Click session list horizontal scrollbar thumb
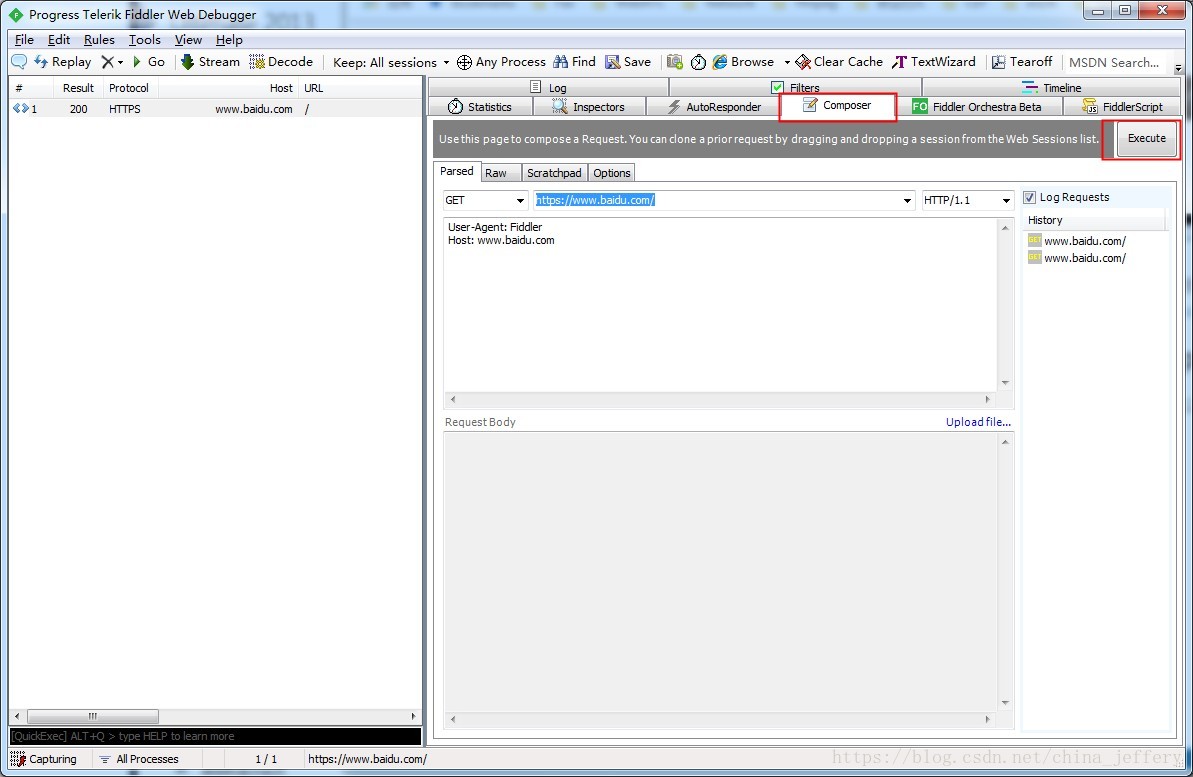Screen dimensions: 1193x777 (x=93, y=716)
